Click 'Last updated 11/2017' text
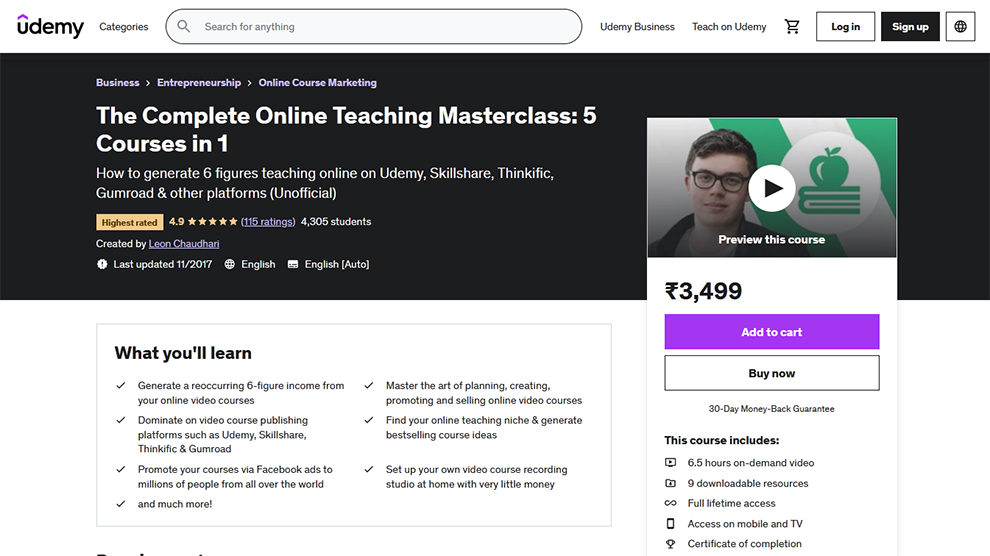The image size is (990, 556). pyautogui.click(x=163, y=264)
